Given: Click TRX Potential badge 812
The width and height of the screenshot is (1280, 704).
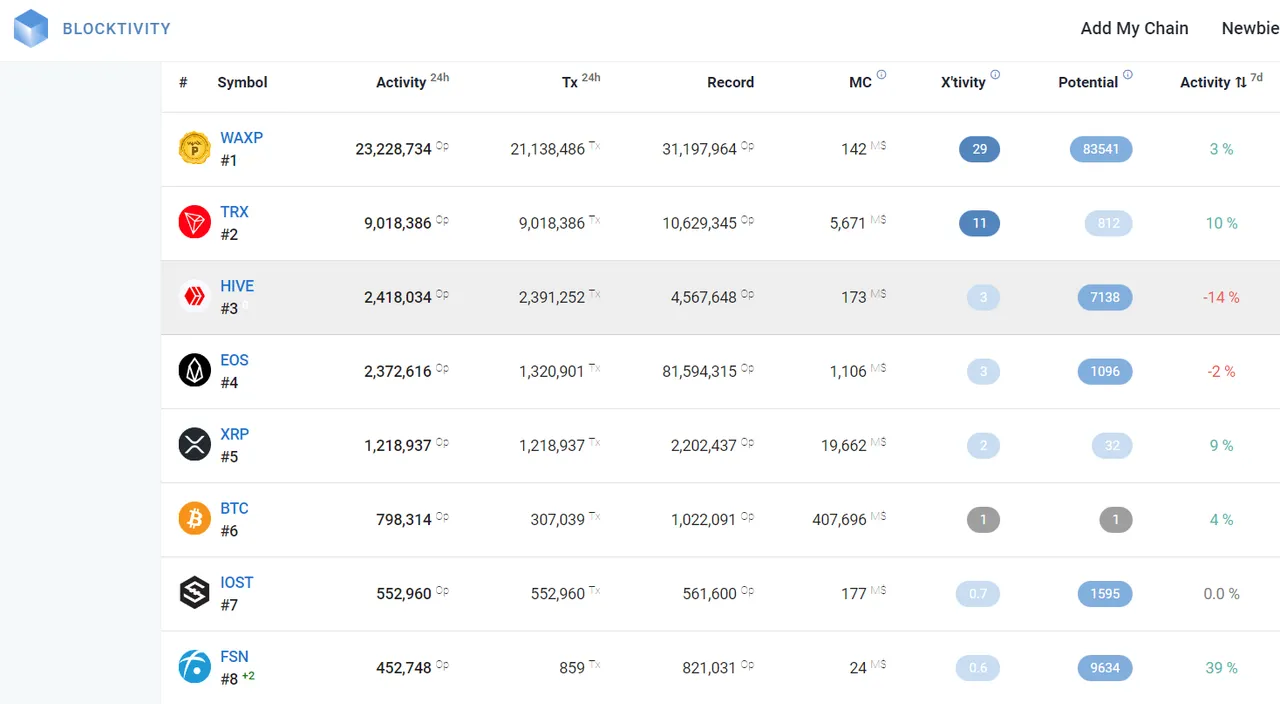Looking at the screenshot, I should 1109,223.
